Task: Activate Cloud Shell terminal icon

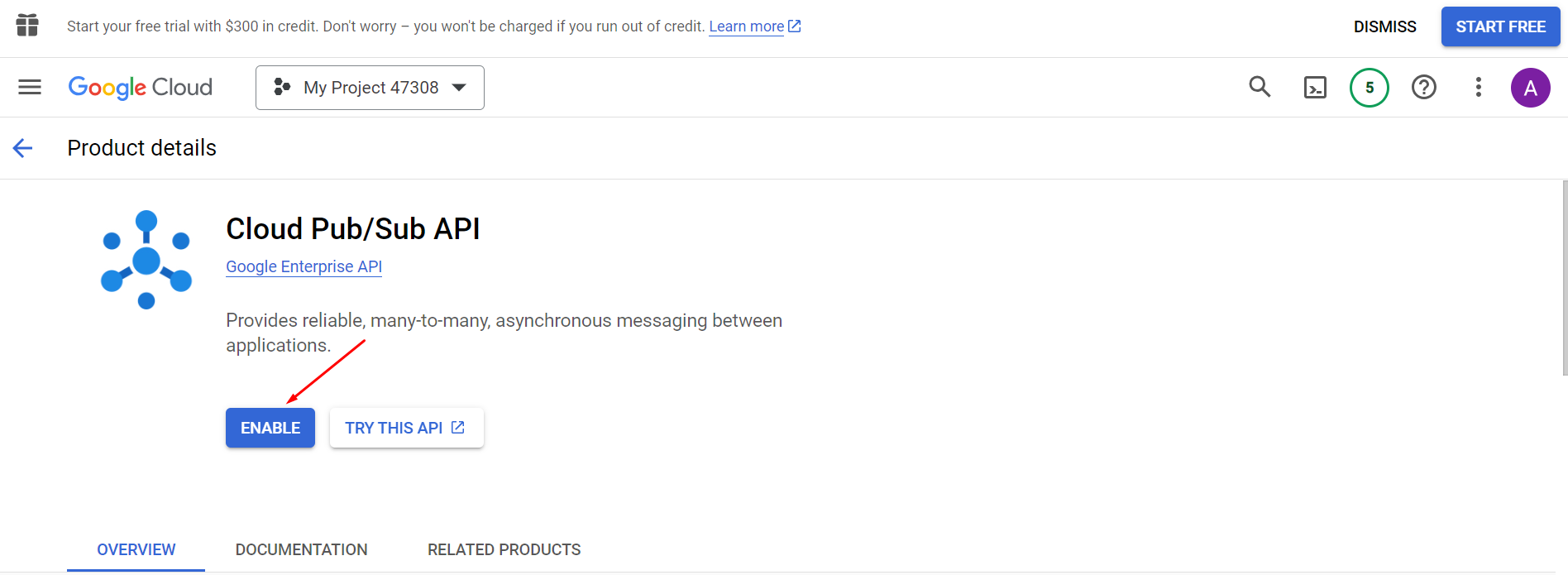Action: (1315, 87)
